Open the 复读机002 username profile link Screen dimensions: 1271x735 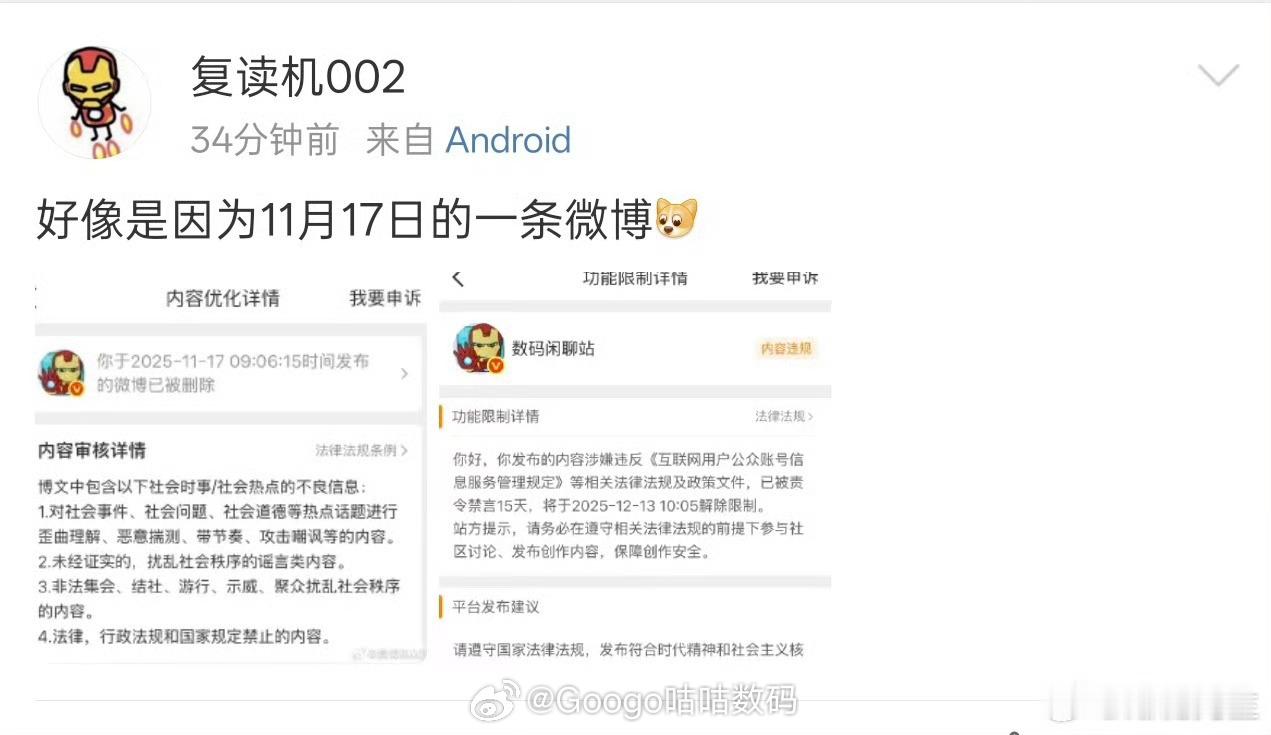click(298, 77)
